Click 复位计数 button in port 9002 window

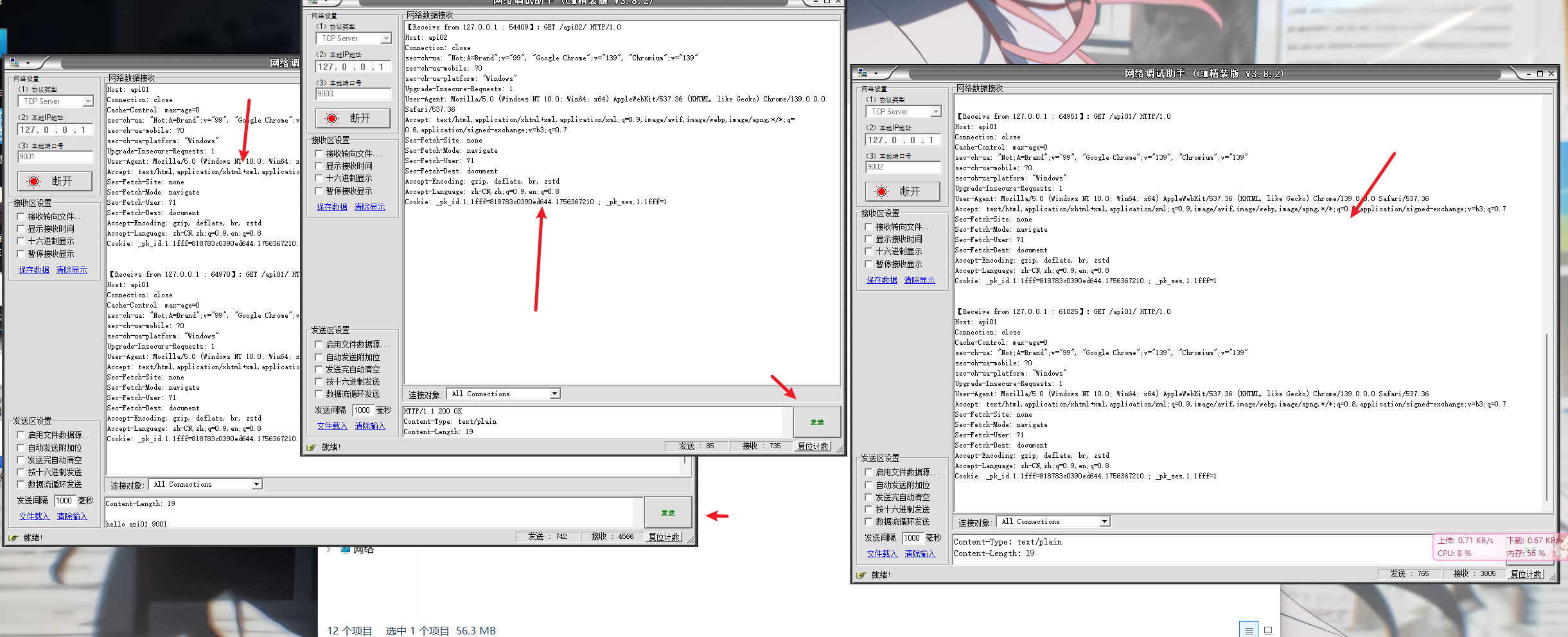tap(1526, 574)
